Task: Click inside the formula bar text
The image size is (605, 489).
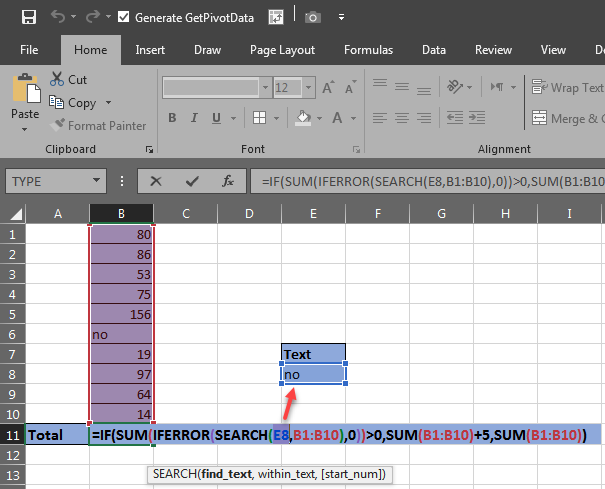Action: [x=428, y=181]
